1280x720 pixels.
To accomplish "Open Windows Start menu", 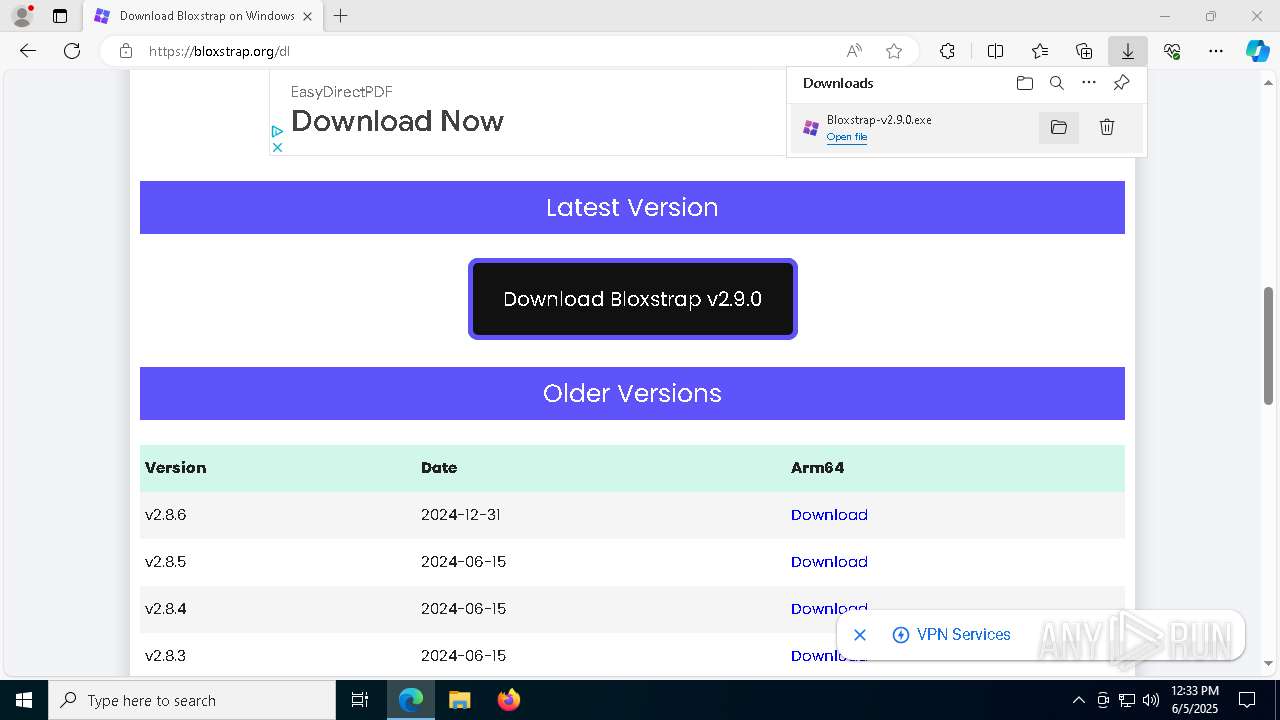I will (24, 700).
